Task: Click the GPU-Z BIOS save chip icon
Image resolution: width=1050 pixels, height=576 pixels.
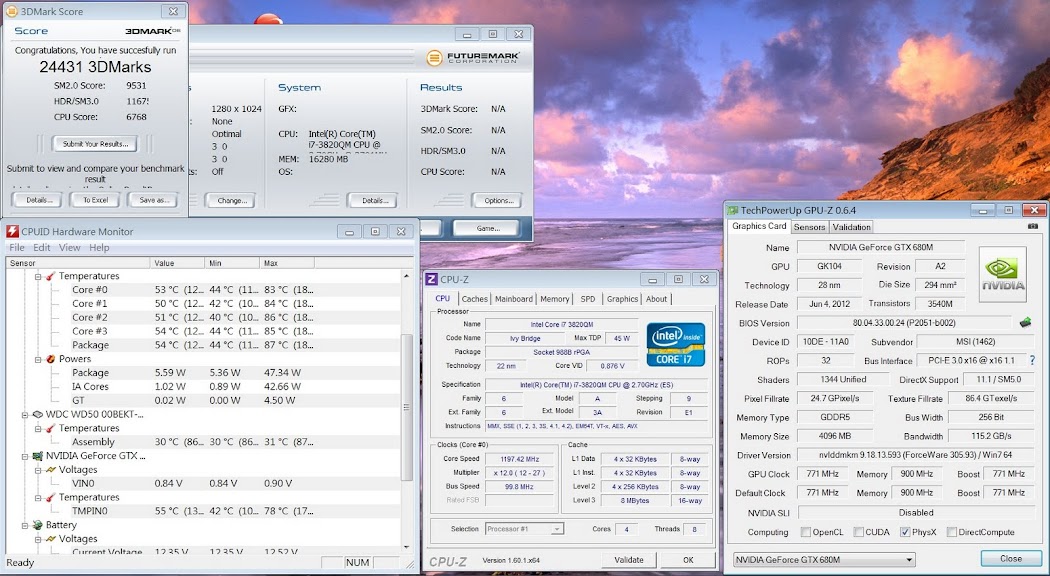Action: [x=1025, y=322]
